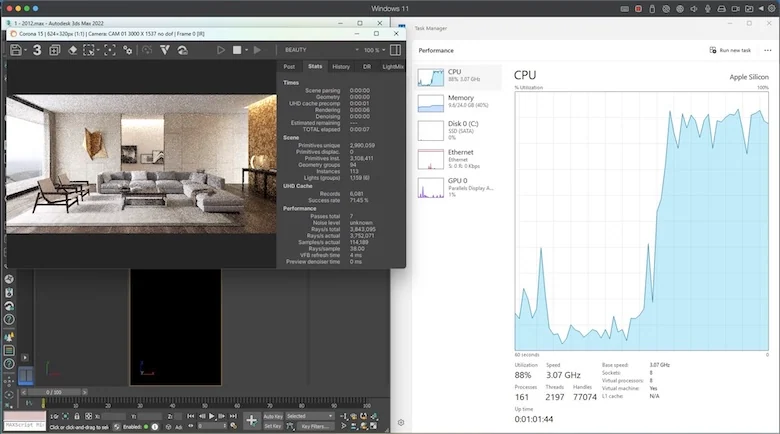This screenshot has width=780, height=434.
Task: Click the Y coordinate input field
Action: [x=150, y=416]
